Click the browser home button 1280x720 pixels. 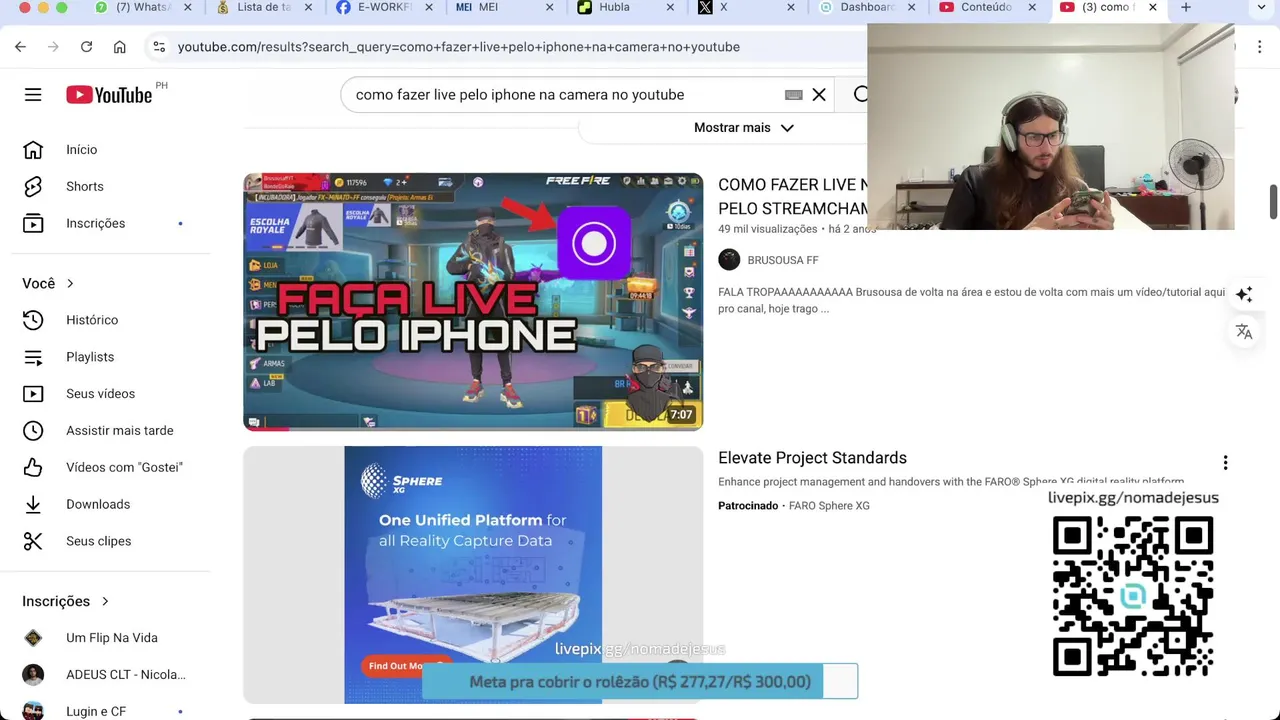[x=120, y=47]
